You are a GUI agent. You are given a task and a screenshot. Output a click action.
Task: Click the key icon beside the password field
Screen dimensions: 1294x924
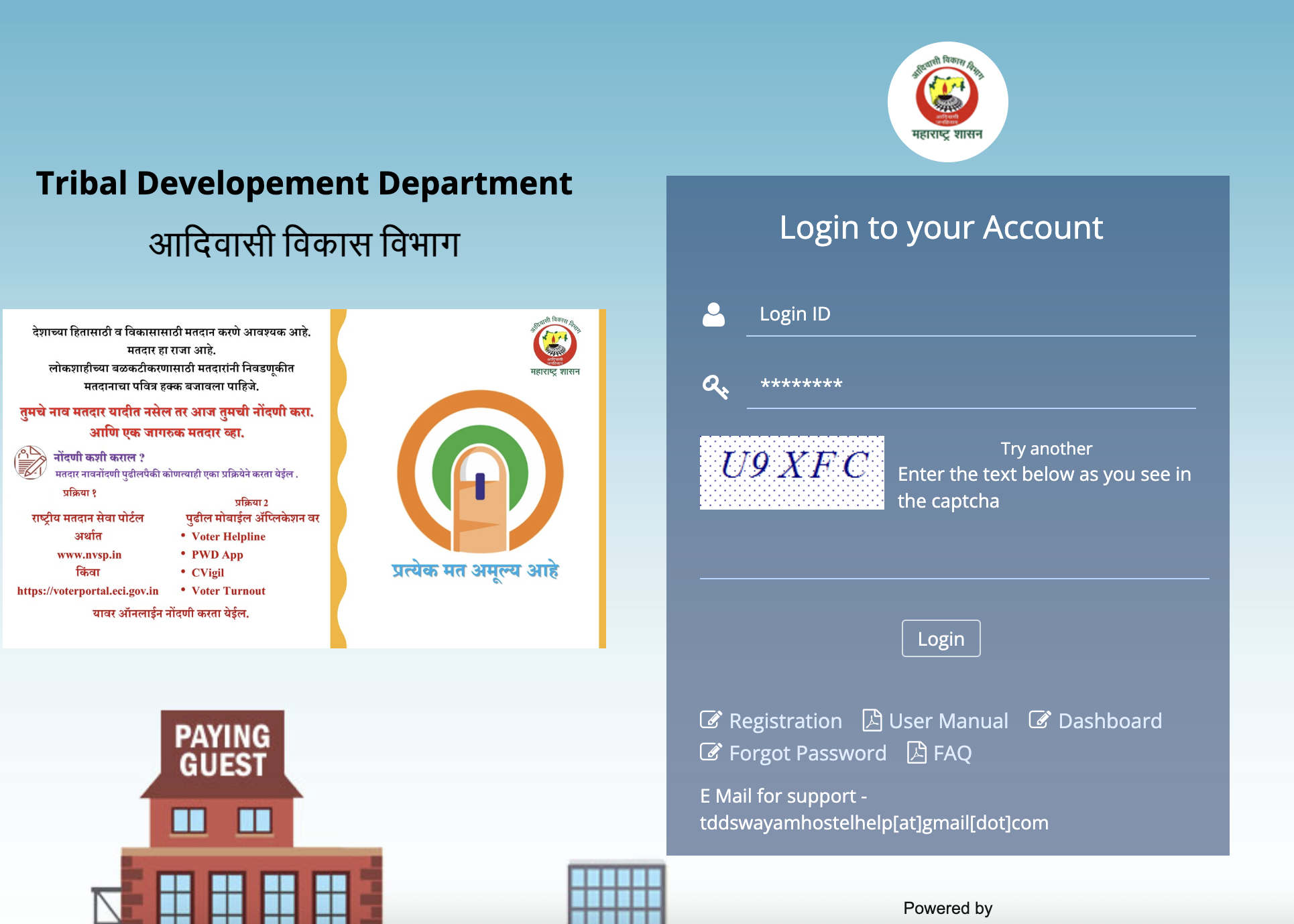click(715, 386)
